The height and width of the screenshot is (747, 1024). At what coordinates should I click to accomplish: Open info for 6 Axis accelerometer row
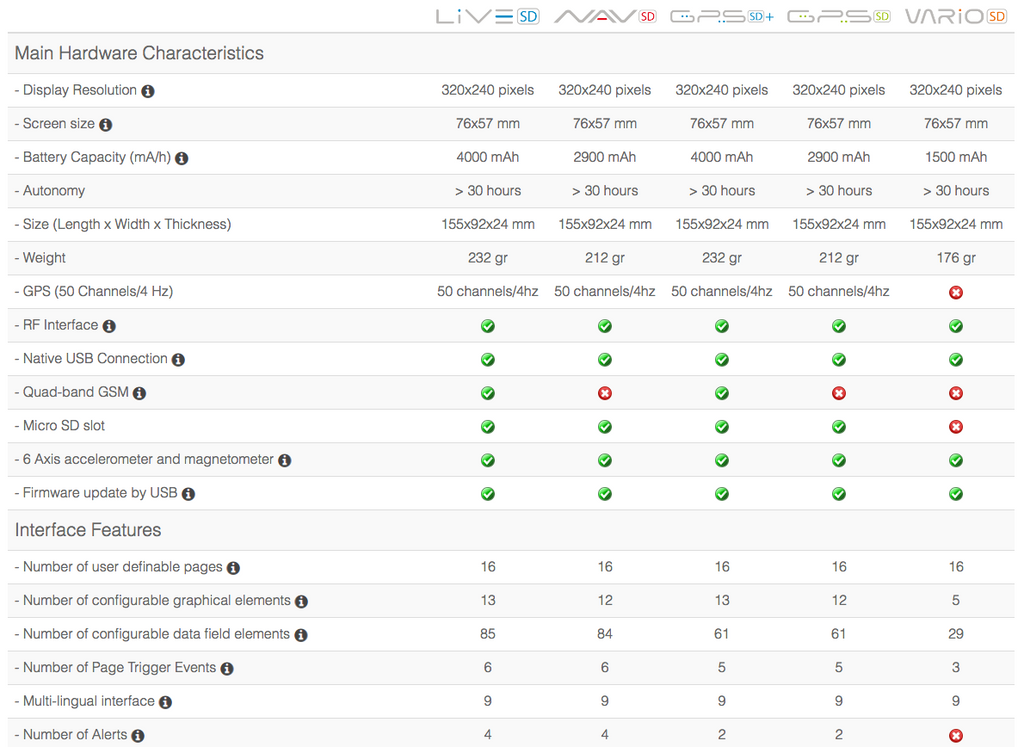pyautogui.click(x=284, y=460)
